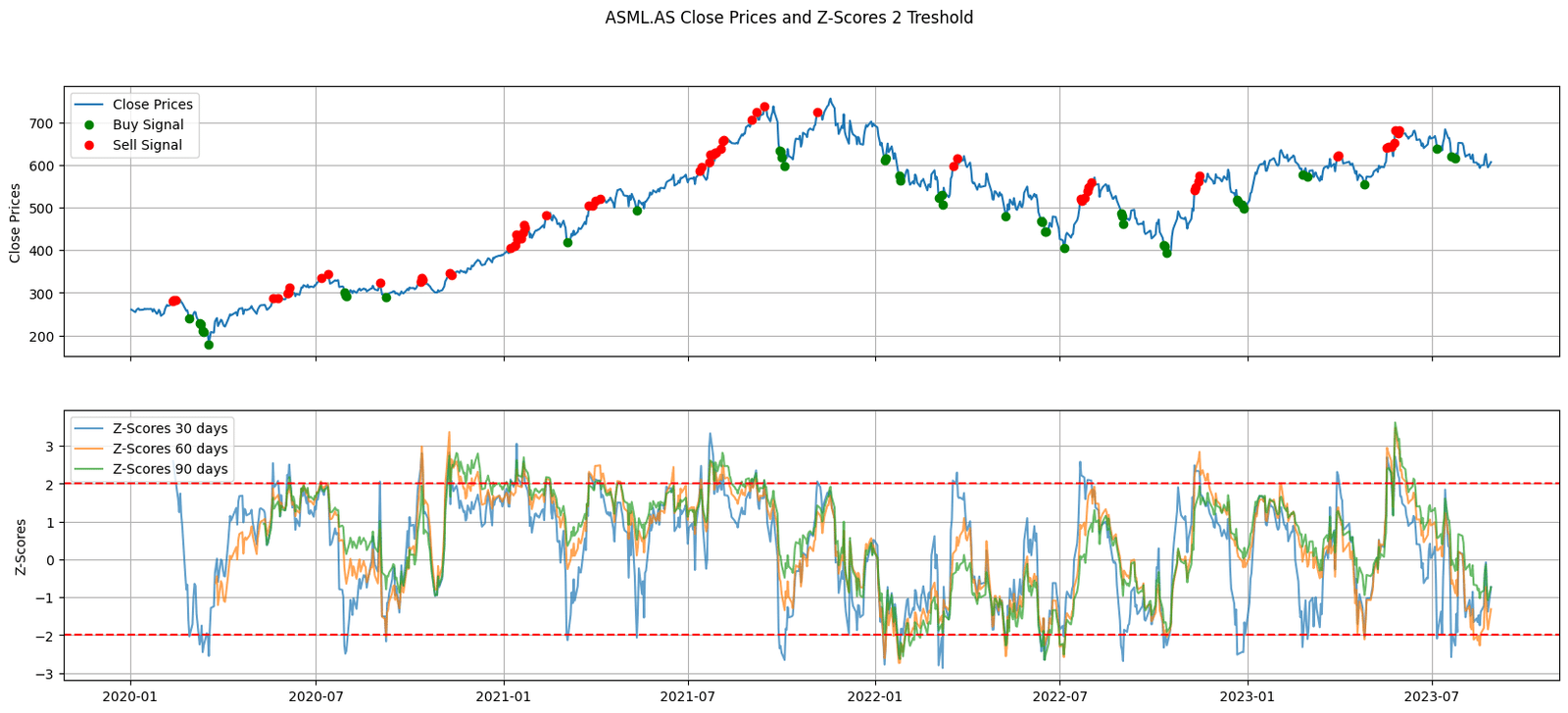Click the orange line sample beside Z-Scores 60 days
1568x713 pixels.
pos(90,449)
